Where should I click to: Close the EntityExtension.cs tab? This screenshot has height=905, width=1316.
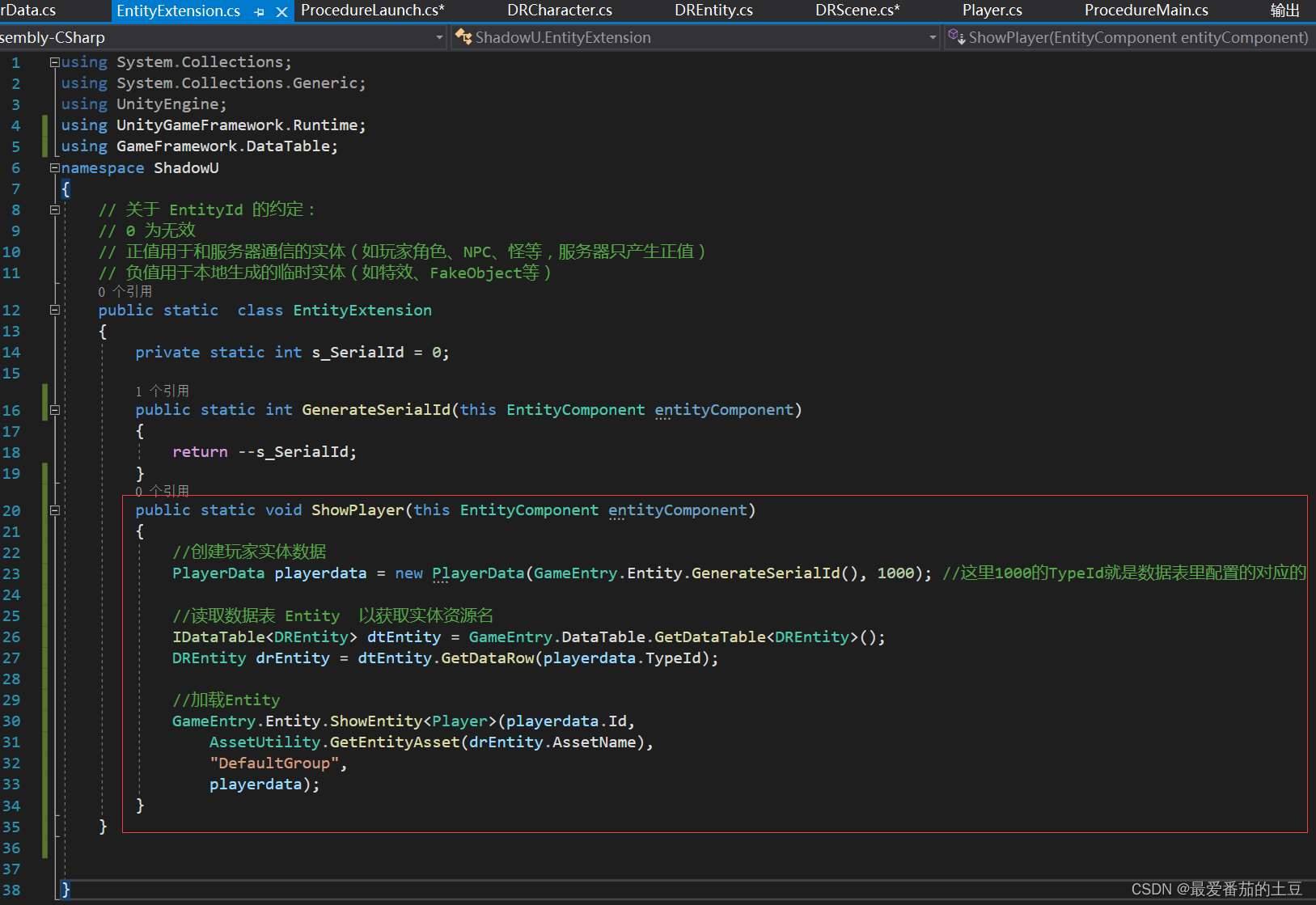(281, 12)
